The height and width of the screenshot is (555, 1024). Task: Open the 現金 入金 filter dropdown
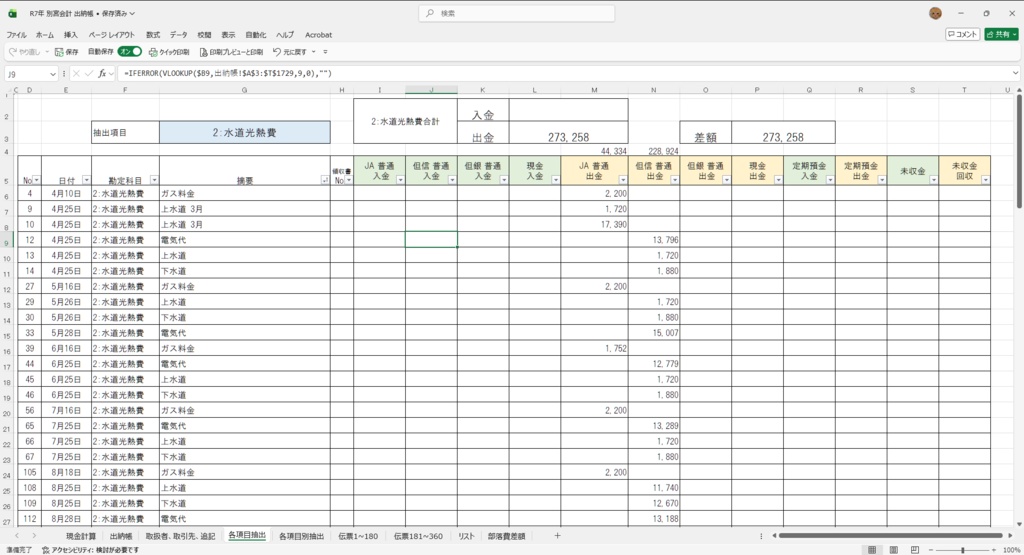(x=556, y=180)
